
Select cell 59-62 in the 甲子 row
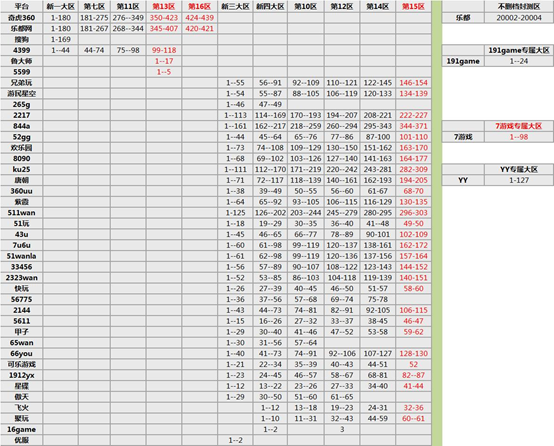tap(413, 332)
